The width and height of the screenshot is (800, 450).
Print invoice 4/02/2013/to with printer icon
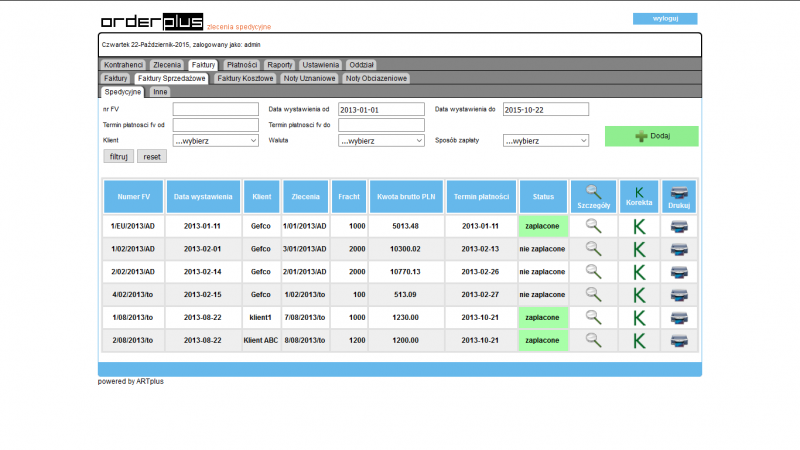[679, 295]
